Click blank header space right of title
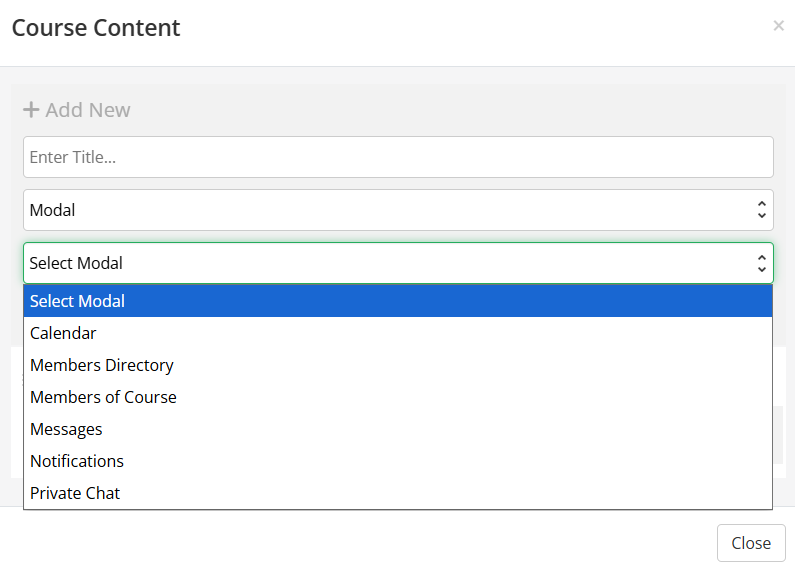This screenshot has width=795, height=576. click(x=470, y=28)
